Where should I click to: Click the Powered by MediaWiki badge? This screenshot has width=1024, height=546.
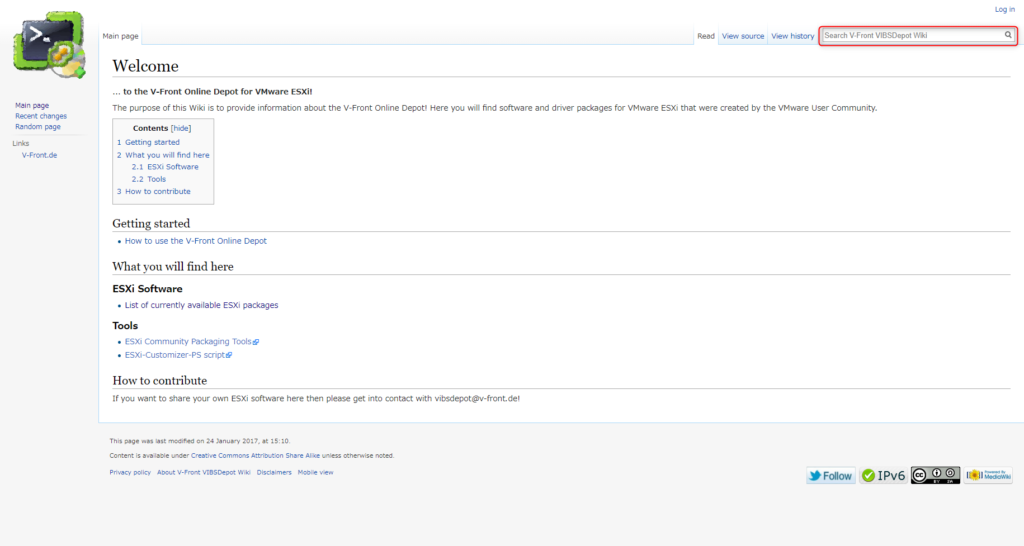coord(989,475)
